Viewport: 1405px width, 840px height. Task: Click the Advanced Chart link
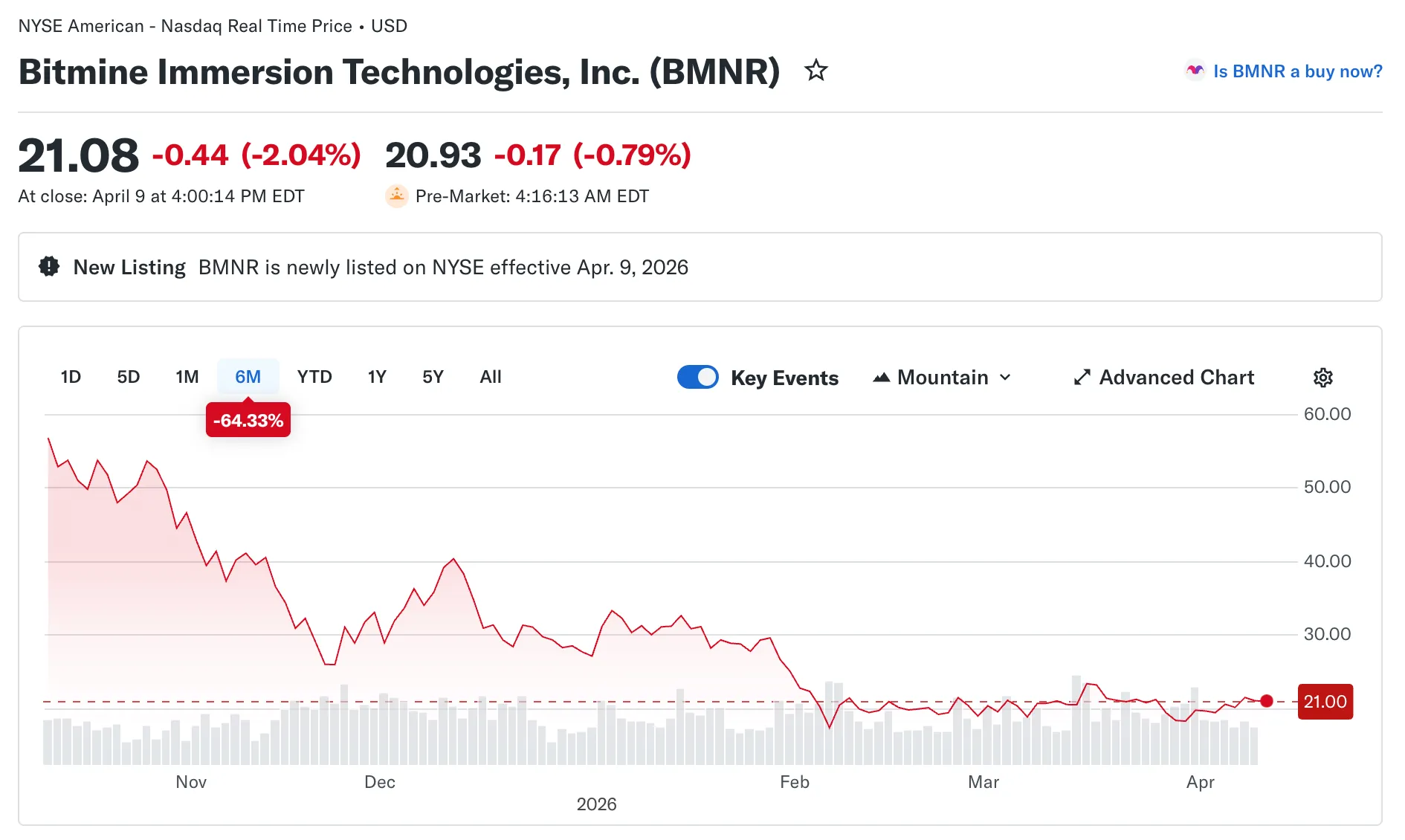coord(1176,377)
